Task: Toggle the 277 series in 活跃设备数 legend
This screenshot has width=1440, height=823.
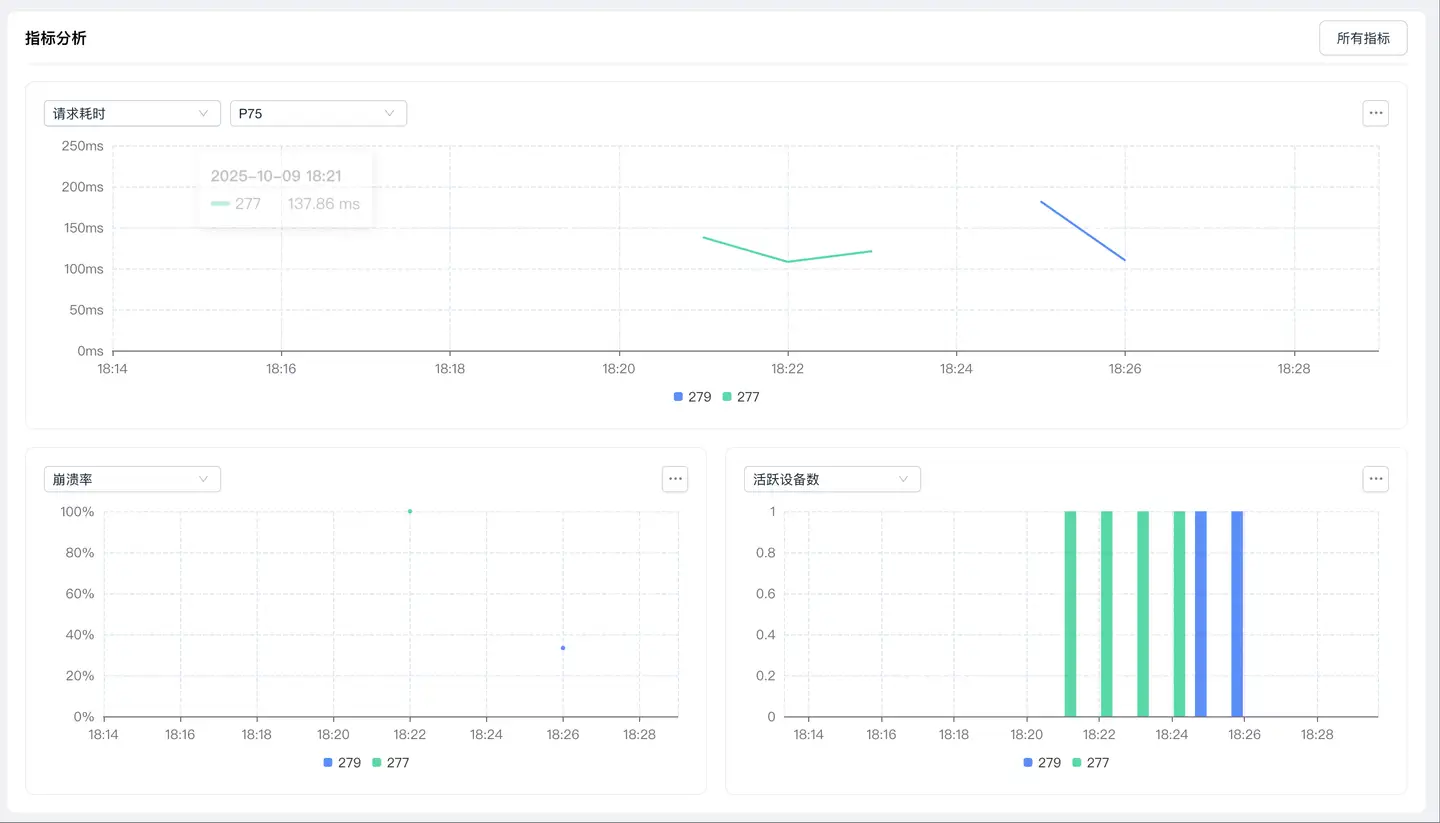Action: 1091,763
